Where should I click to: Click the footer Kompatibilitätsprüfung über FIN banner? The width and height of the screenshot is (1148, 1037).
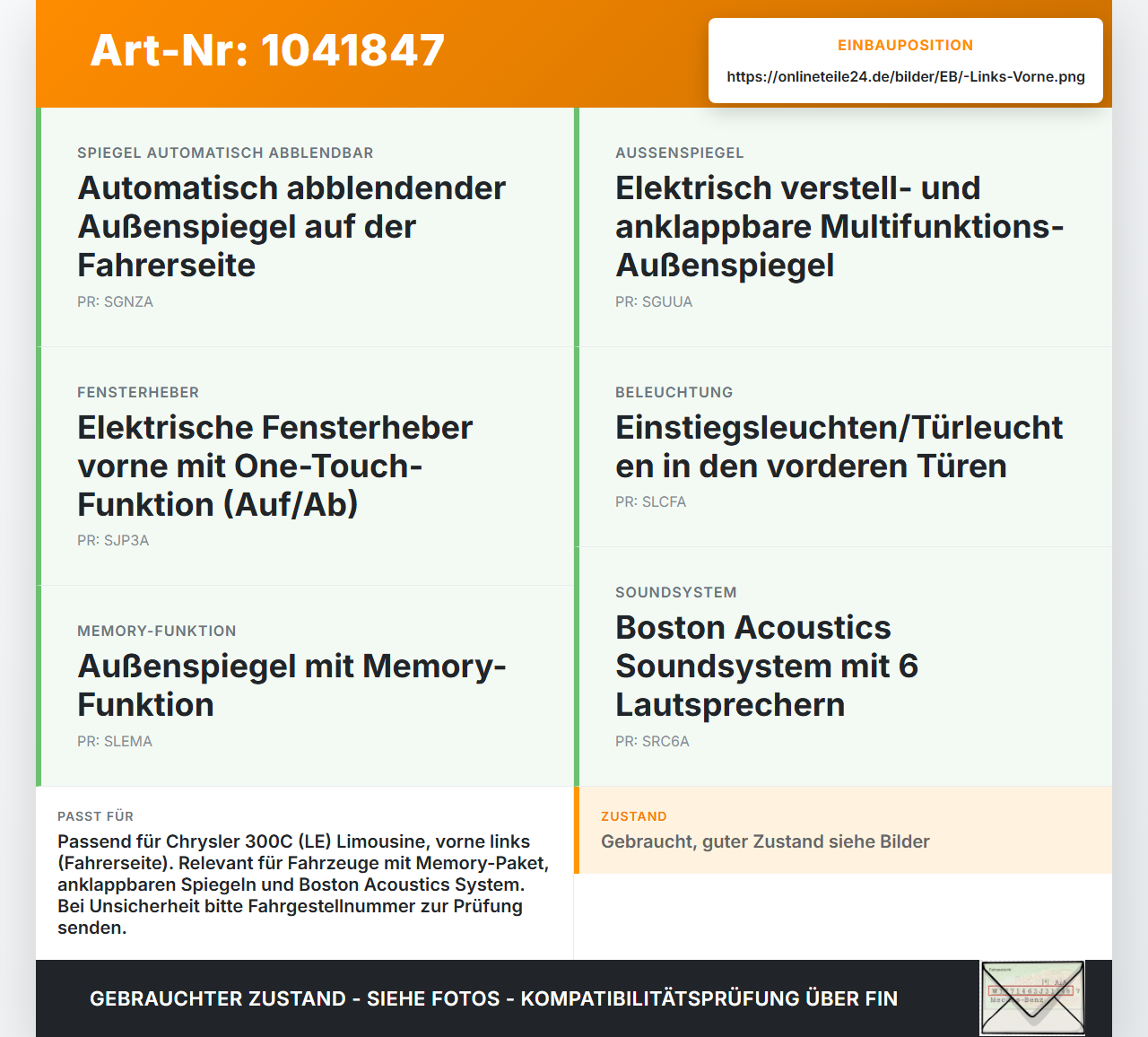[493, 998]
